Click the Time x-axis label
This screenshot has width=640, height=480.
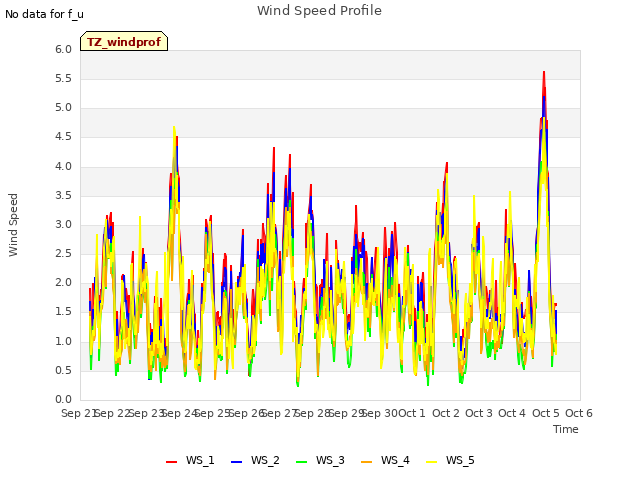coord(566,429)
